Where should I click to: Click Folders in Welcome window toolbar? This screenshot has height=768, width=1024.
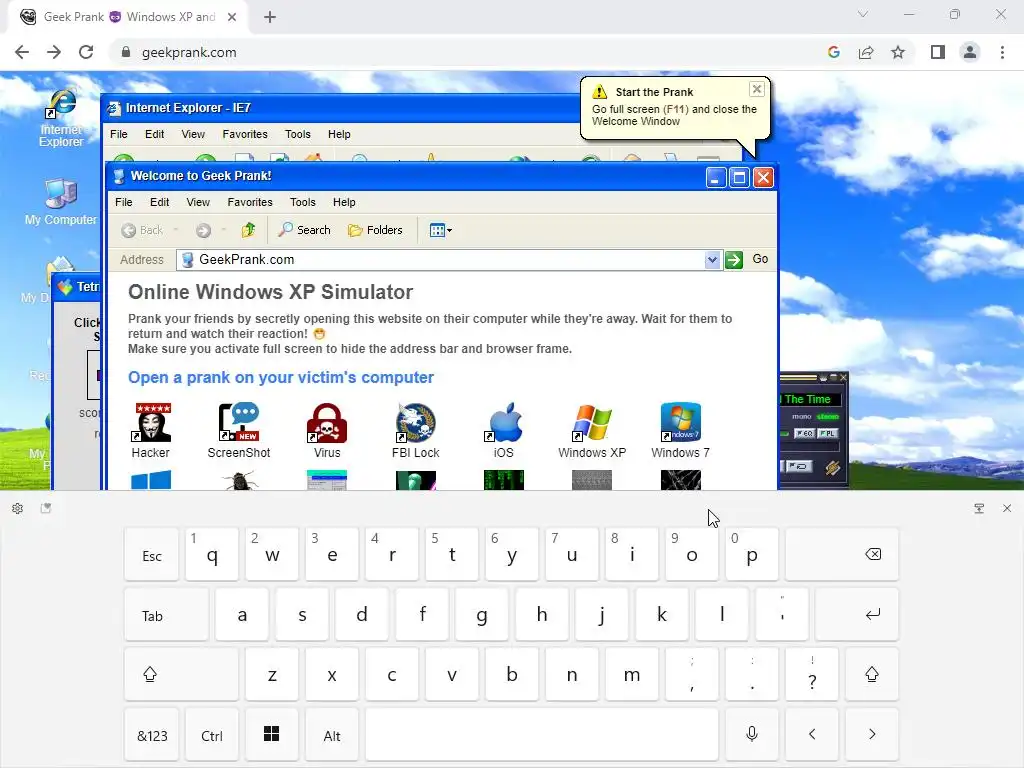point(375,230)
